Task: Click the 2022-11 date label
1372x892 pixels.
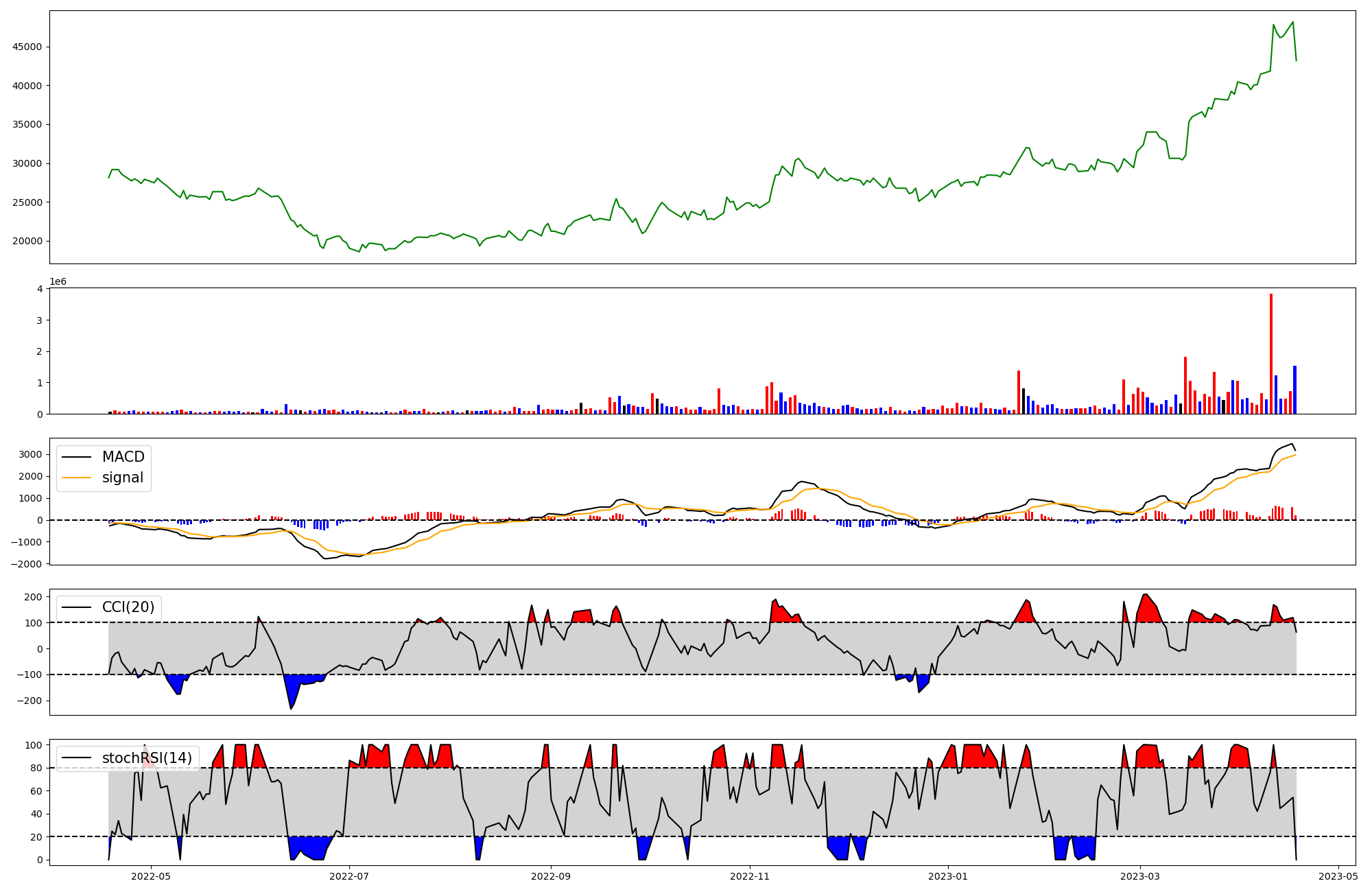Action: point(750,876)
